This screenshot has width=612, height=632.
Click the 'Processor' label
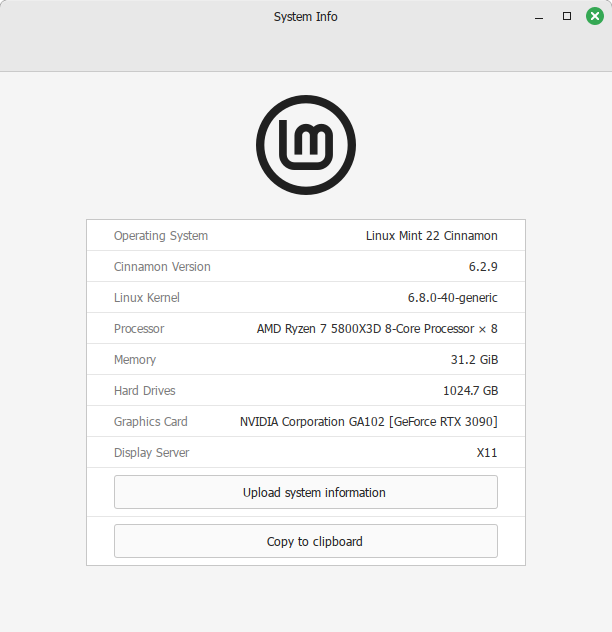139,329
